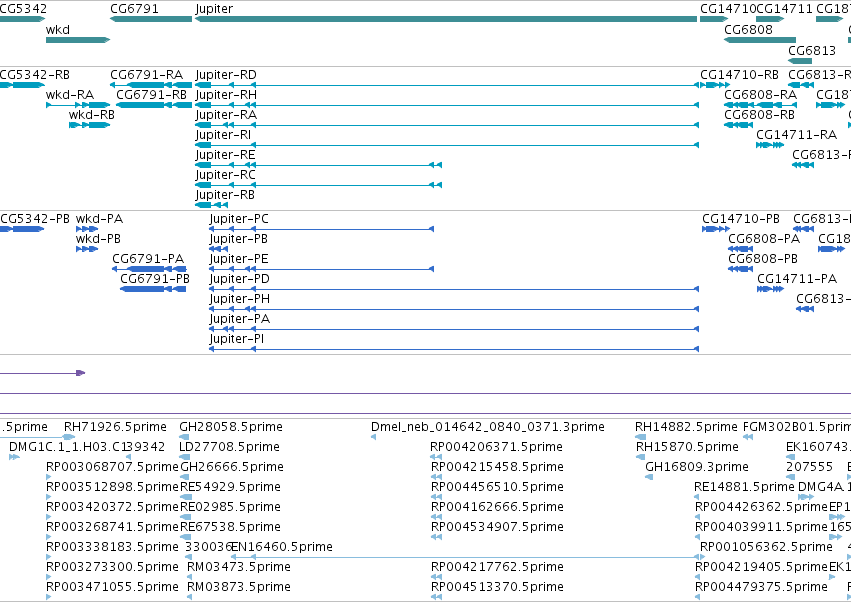The image size is (851, 602).
Task: Click the CG6808 gene label
Action: pyautogui.click(x=748, y=30)
